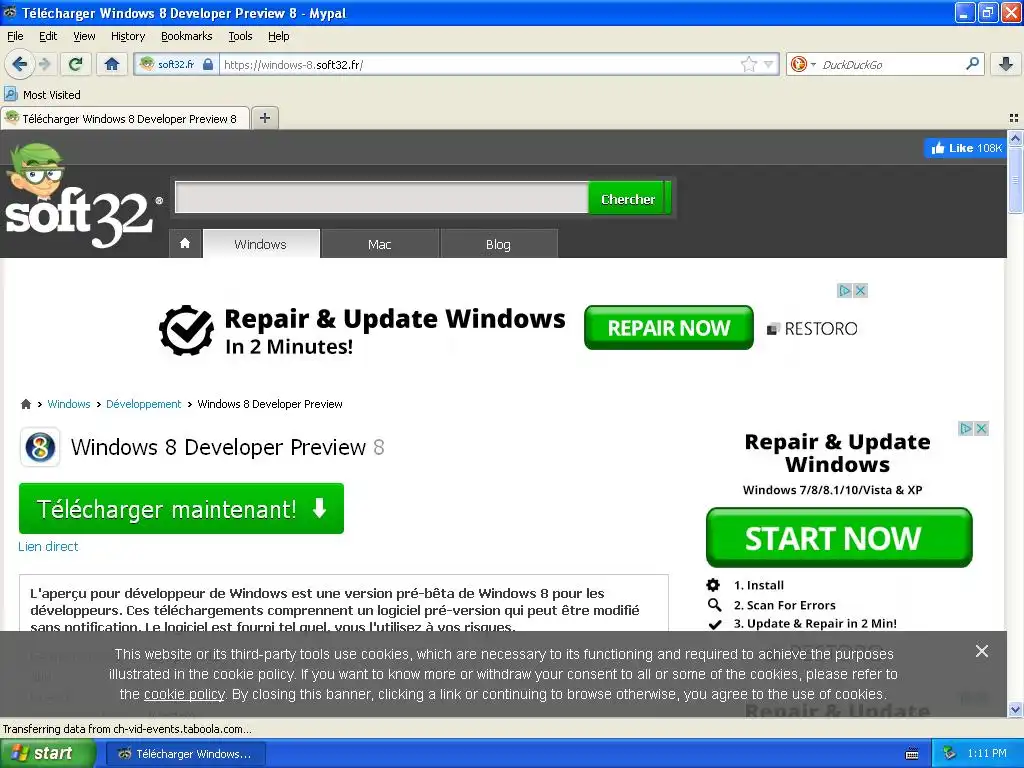Click the Facebook Like thumbs-up button
1024x768 pixels.
(965, 148)
